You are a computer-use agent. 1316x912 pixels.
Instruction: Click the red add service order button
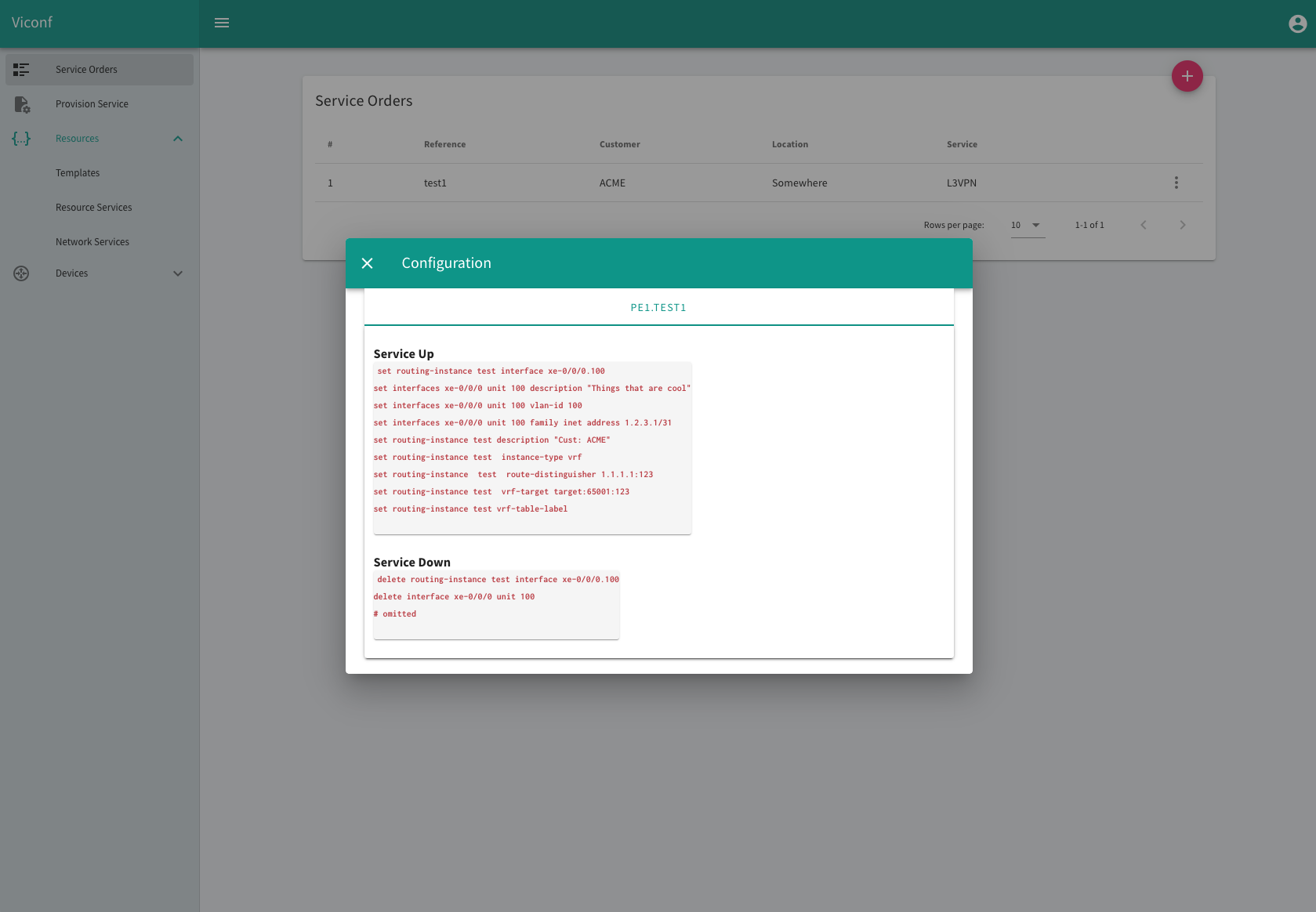coord(1187,76)
